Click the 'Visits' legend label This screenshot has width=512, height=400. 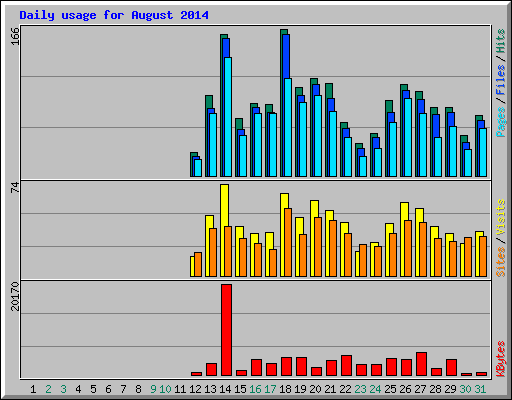[500, 217]
